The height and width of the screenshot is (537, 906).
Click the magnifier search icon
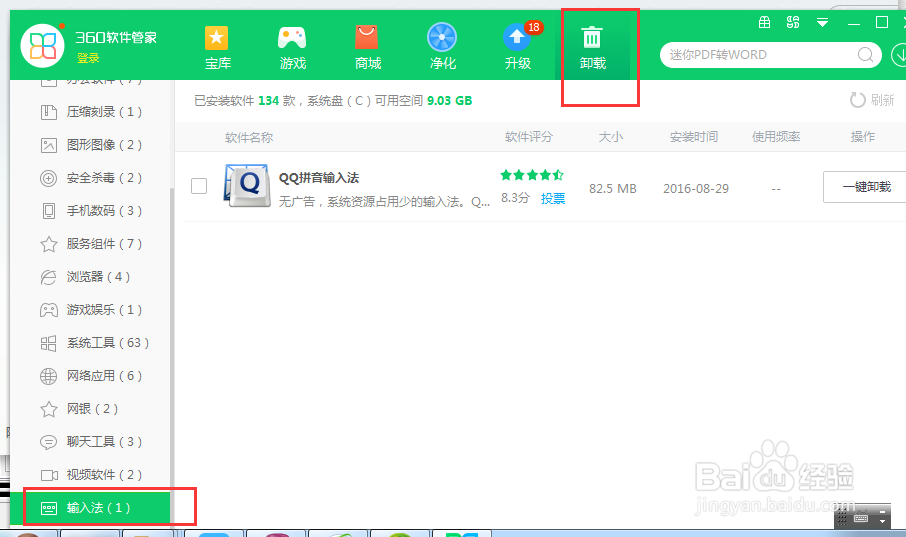coord(866,55)
